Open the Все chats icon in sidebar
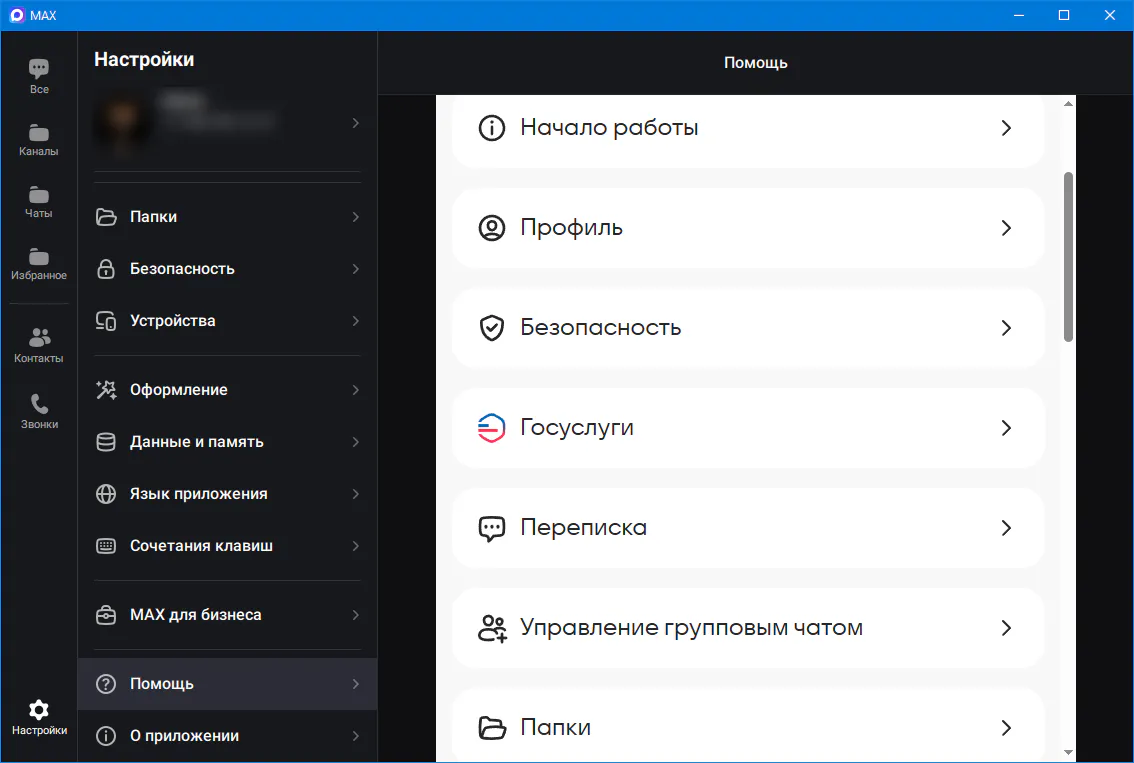The image size is (1134, 763). pyautogui.click(x=39, y=69)
